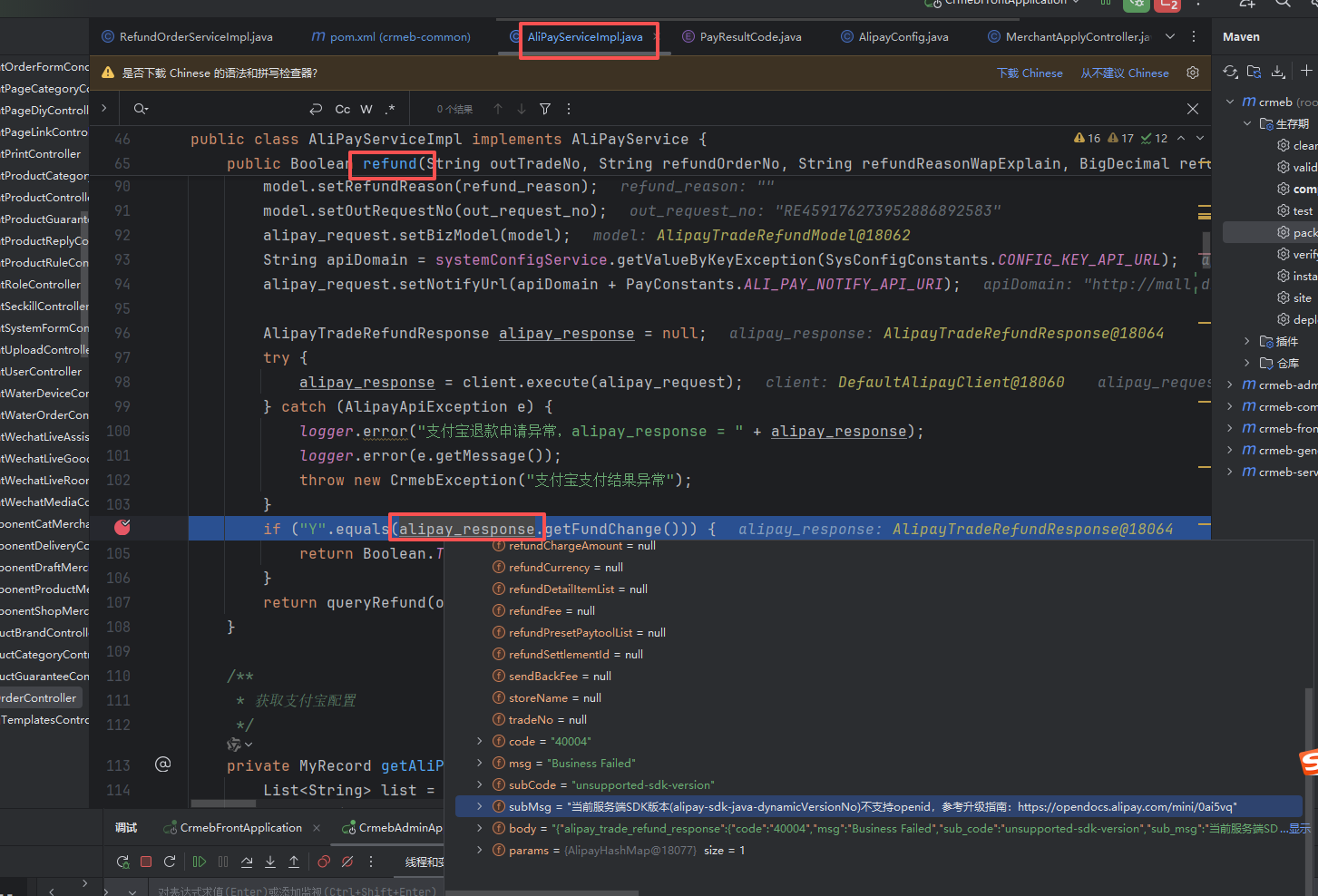Open the hidden editor tabs dropdown
Screen dimensions: 1318x896
click(x=1170, y=37)
